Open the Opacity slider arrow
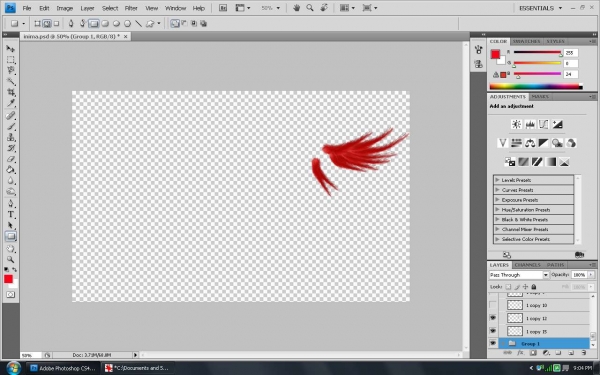600x375 pixels. pyautogui.click(x=591, y=275)
